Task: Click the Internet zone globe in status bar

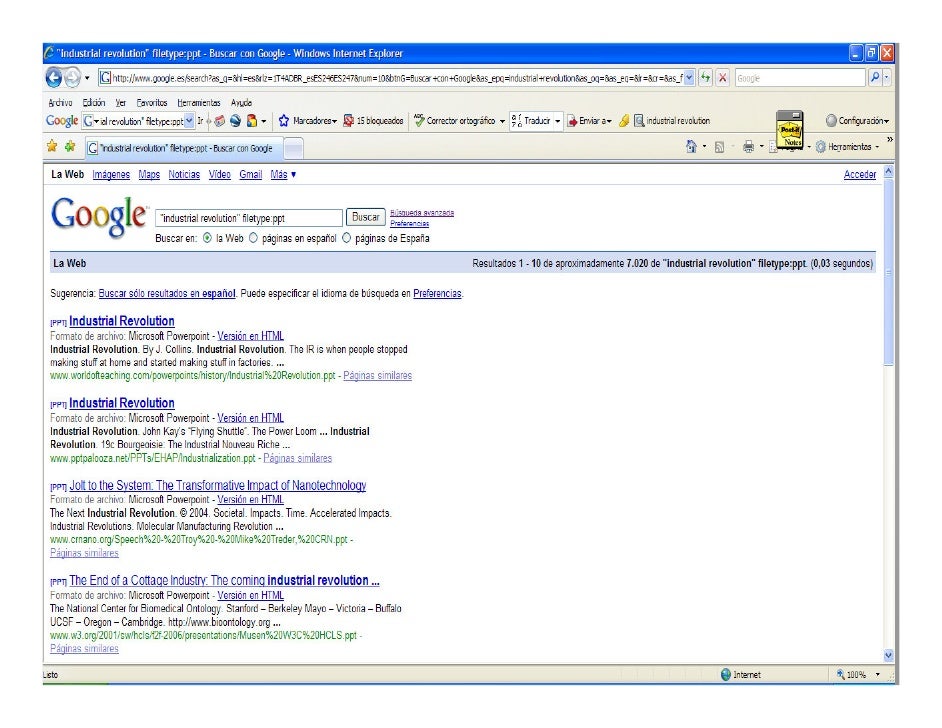Action: 726,675
